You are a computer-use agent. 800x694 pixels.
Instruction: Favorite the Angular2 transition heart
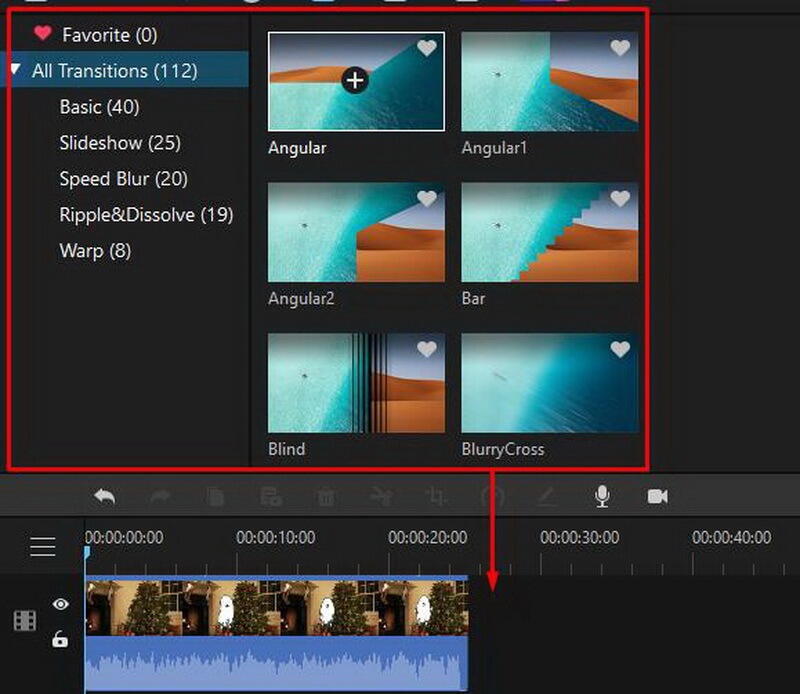click(427, 199)
